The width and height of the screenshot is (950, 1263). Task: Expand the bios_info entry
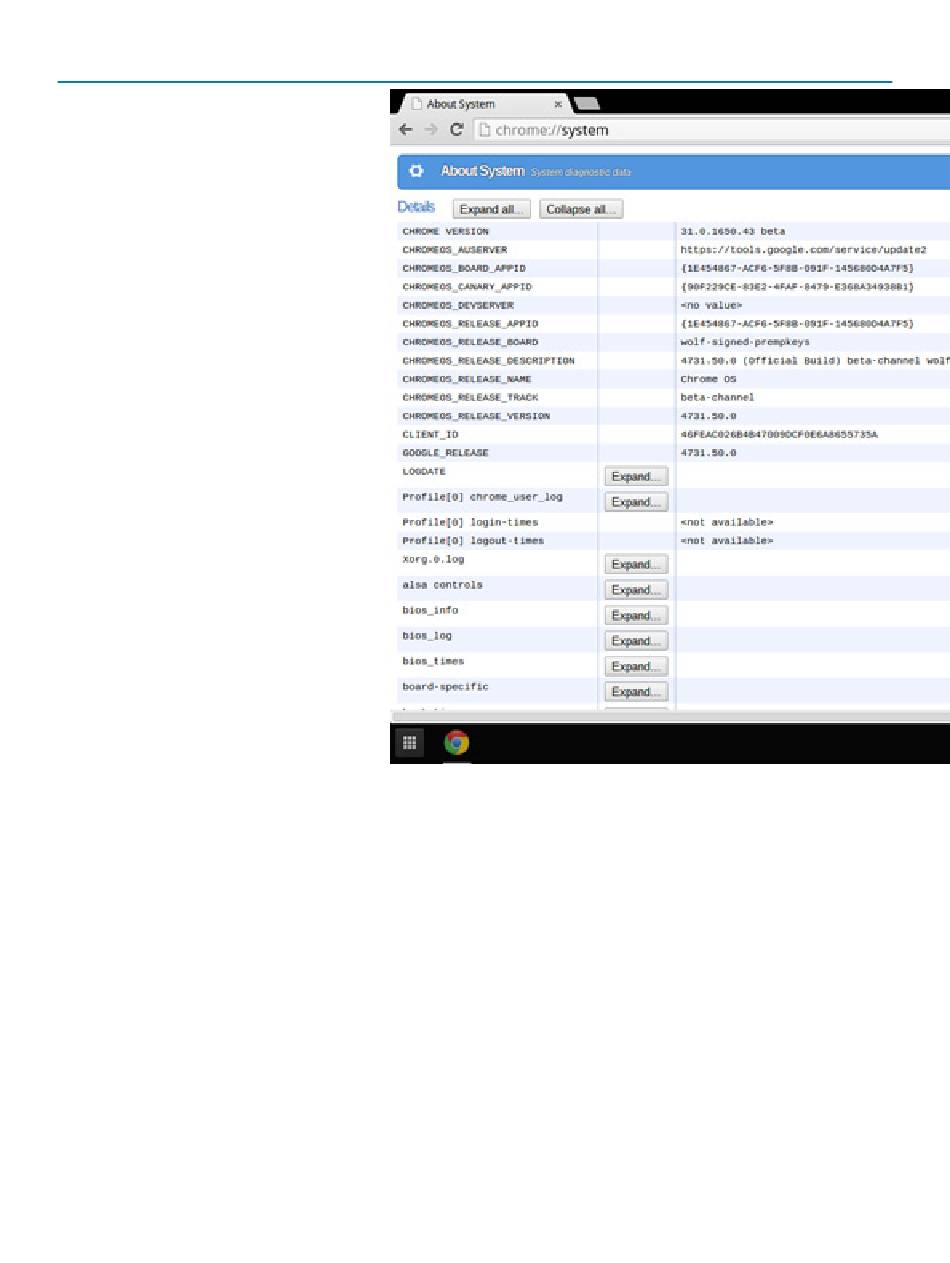point(636,616)
